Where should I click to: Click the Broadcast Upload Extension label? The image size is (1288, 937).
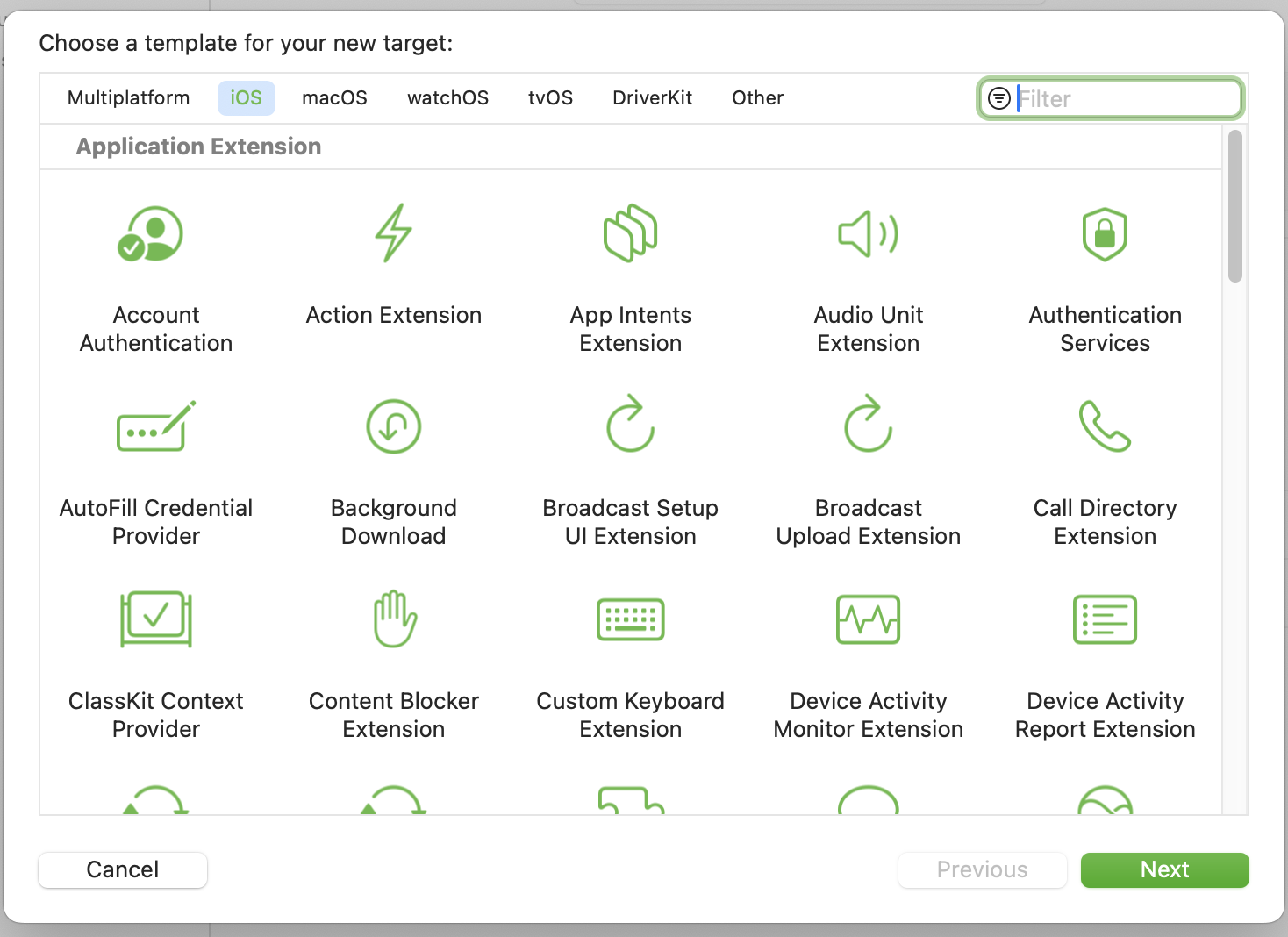click(869, 522)
